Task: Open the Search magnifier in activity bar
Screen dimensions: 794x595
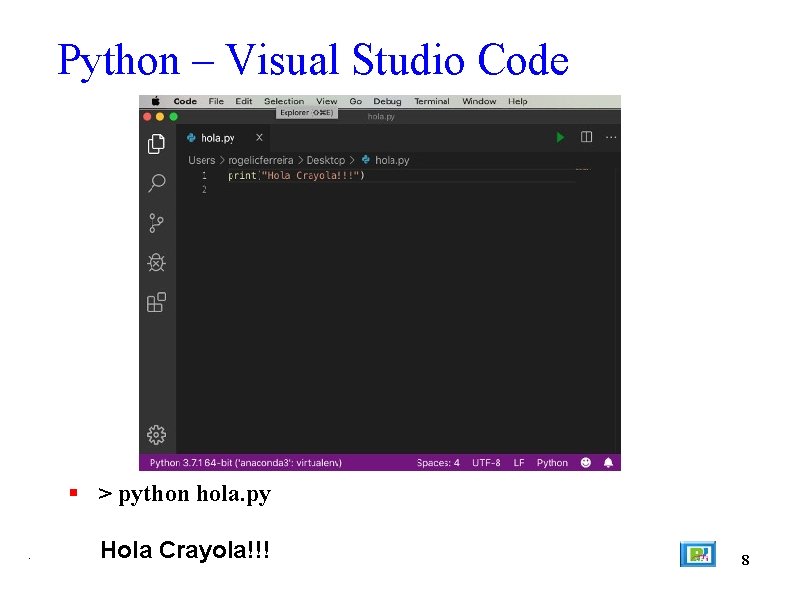Action: tap(156, 183)
